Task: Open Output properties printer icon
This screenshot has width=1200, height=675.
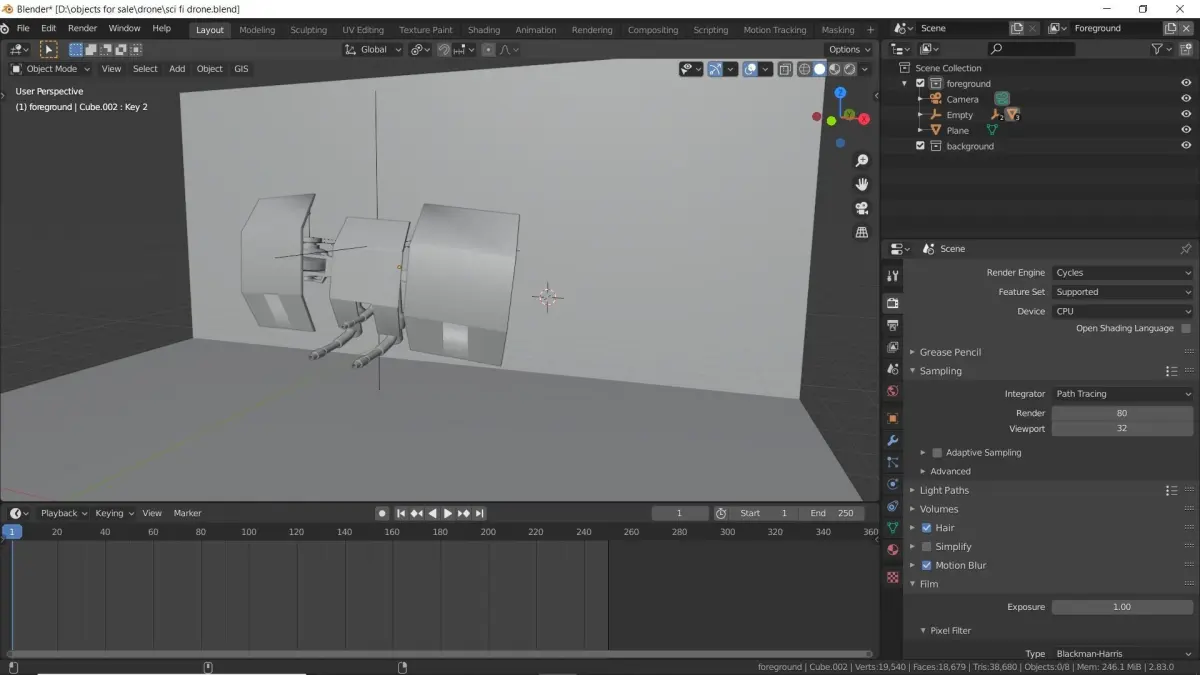Action: click(893, 325)
